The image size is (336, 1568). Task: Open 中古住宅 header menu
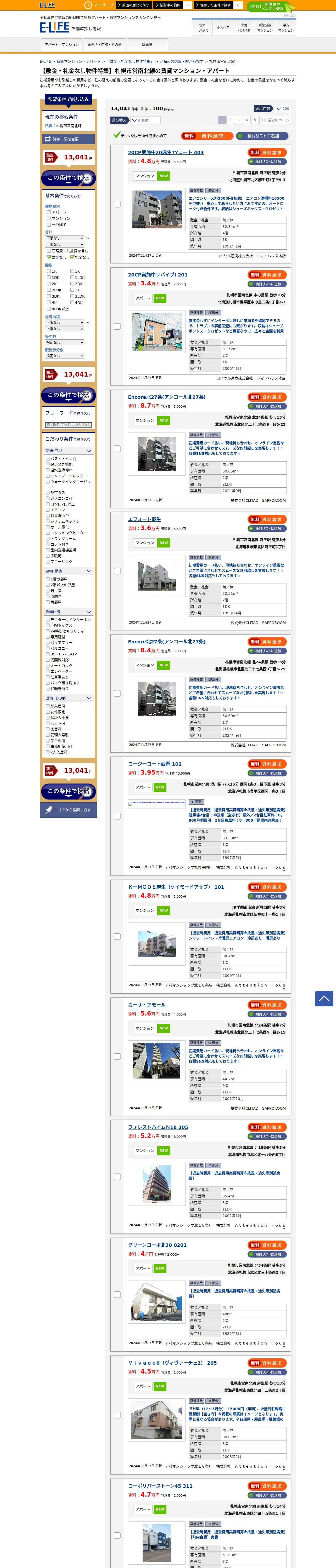[223, 28]
